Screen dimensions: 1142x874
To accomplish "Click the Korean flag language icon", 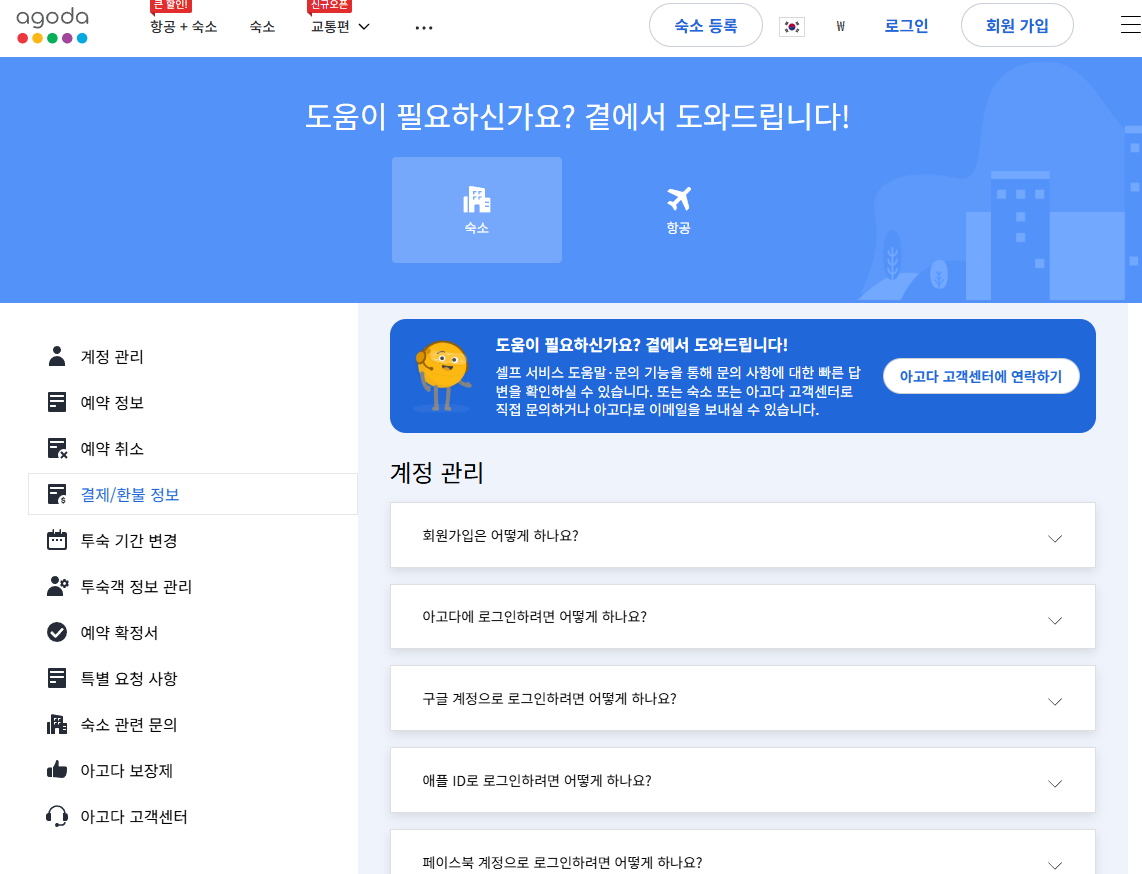I will click(x=792, y=27).
